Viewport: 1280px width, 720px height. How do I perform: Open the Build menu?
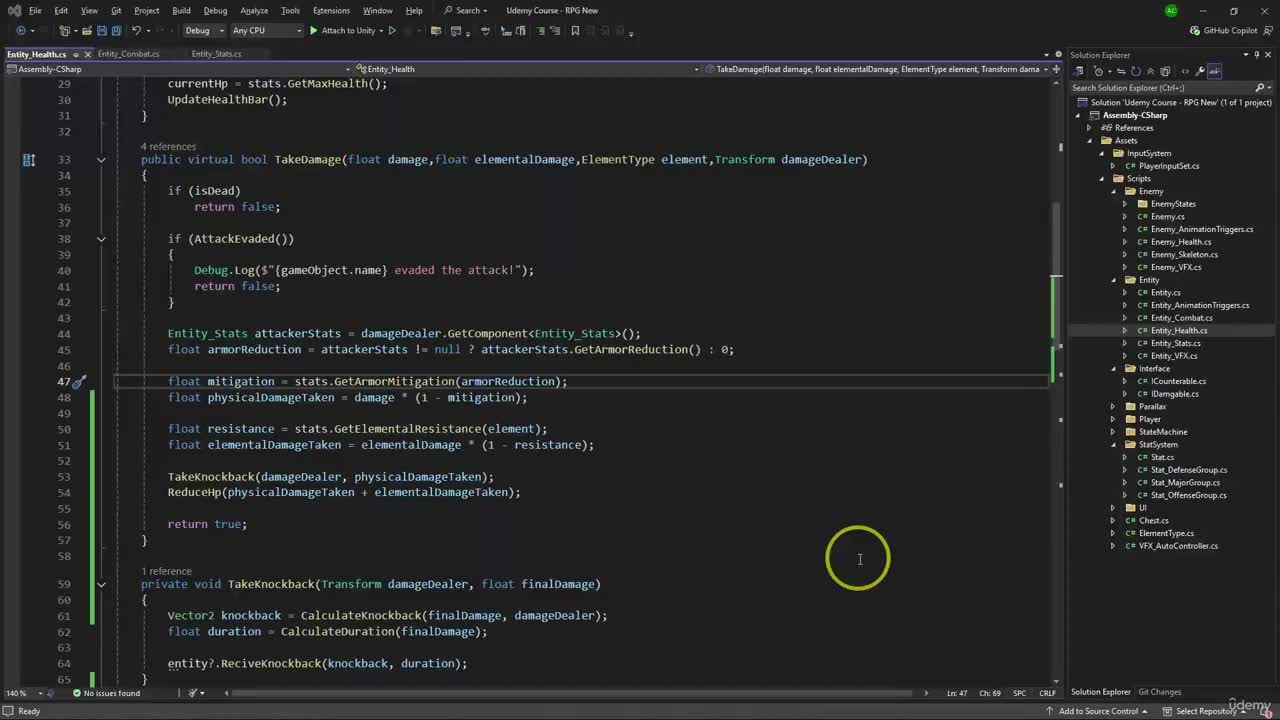[x=181, y=11]
